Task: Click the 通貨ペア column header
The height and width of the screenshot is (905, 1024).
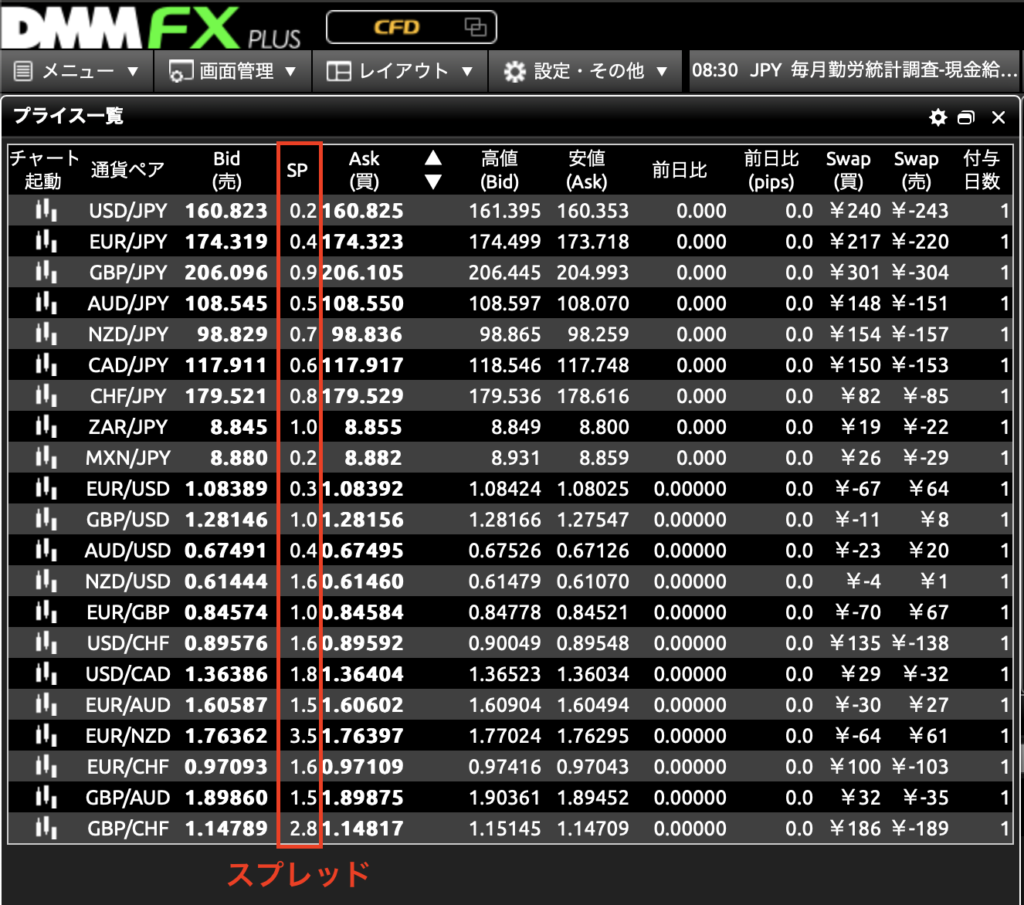Action: point(127,170)
